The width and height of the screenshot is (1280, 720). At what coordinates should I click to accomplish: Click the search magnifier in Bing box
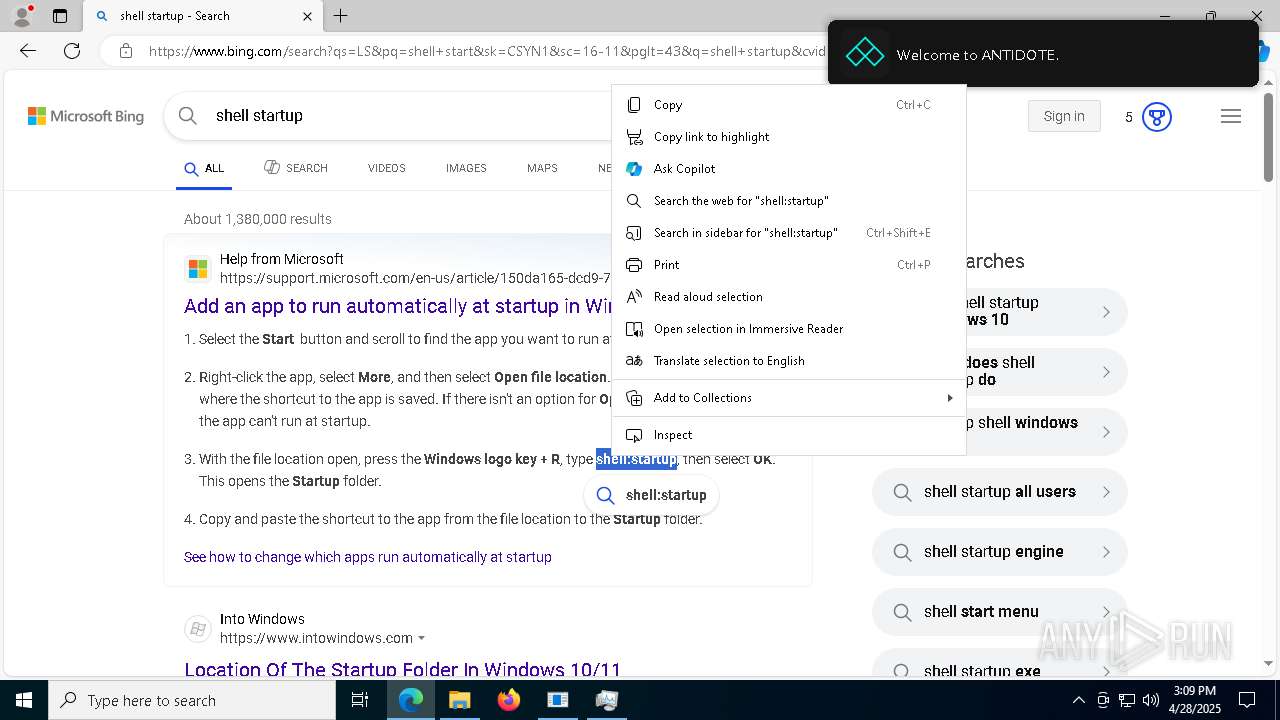(187, 116)
